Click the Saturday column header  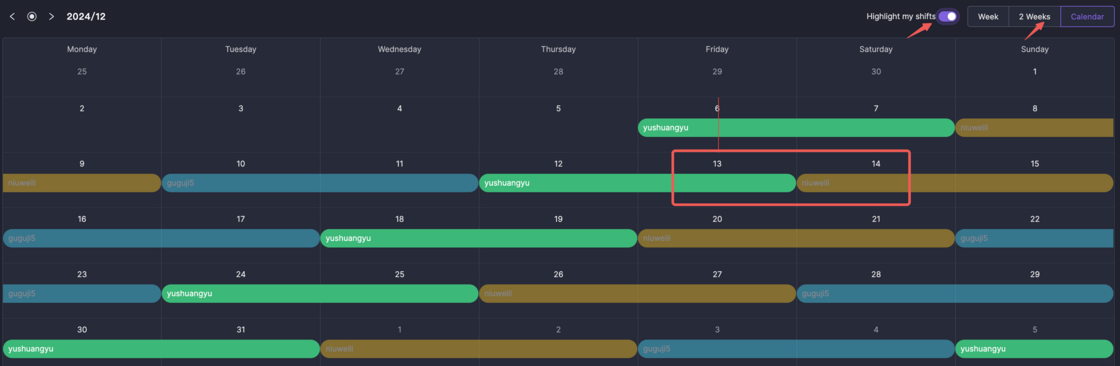click(876, 49)
